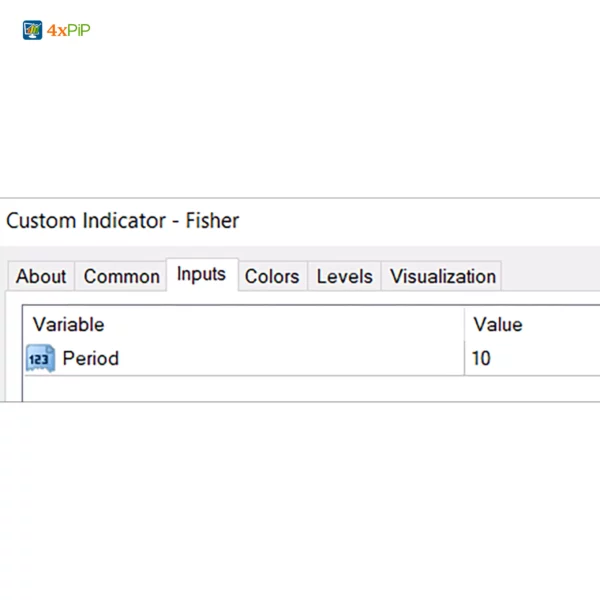Click divider between Period and its value

464,358
